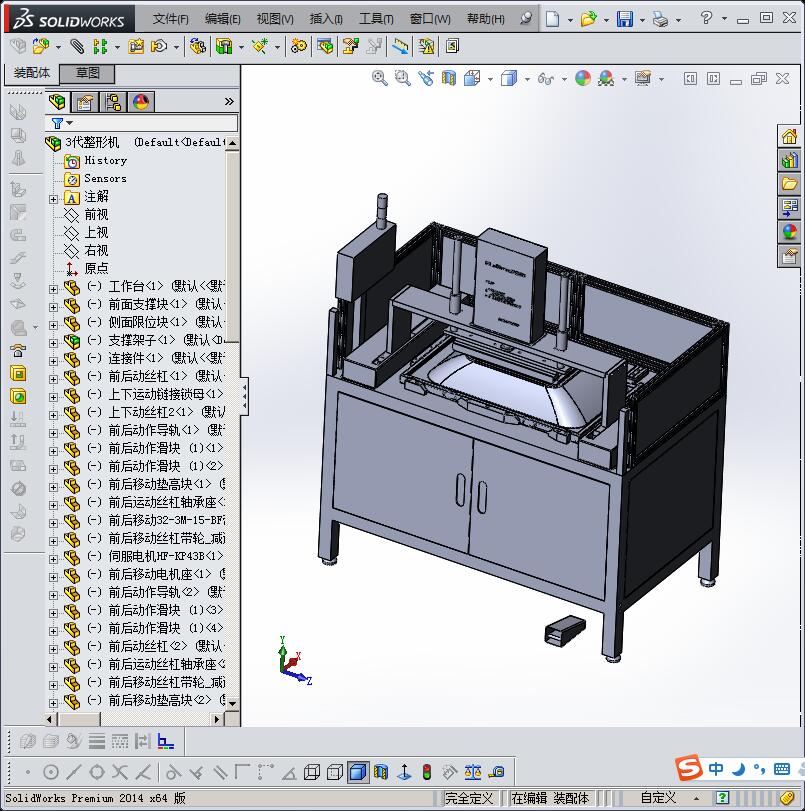Expand the 工作台<1> tree node
The width and height of the screenshot is (805, 811).
(x=53, y=289)
